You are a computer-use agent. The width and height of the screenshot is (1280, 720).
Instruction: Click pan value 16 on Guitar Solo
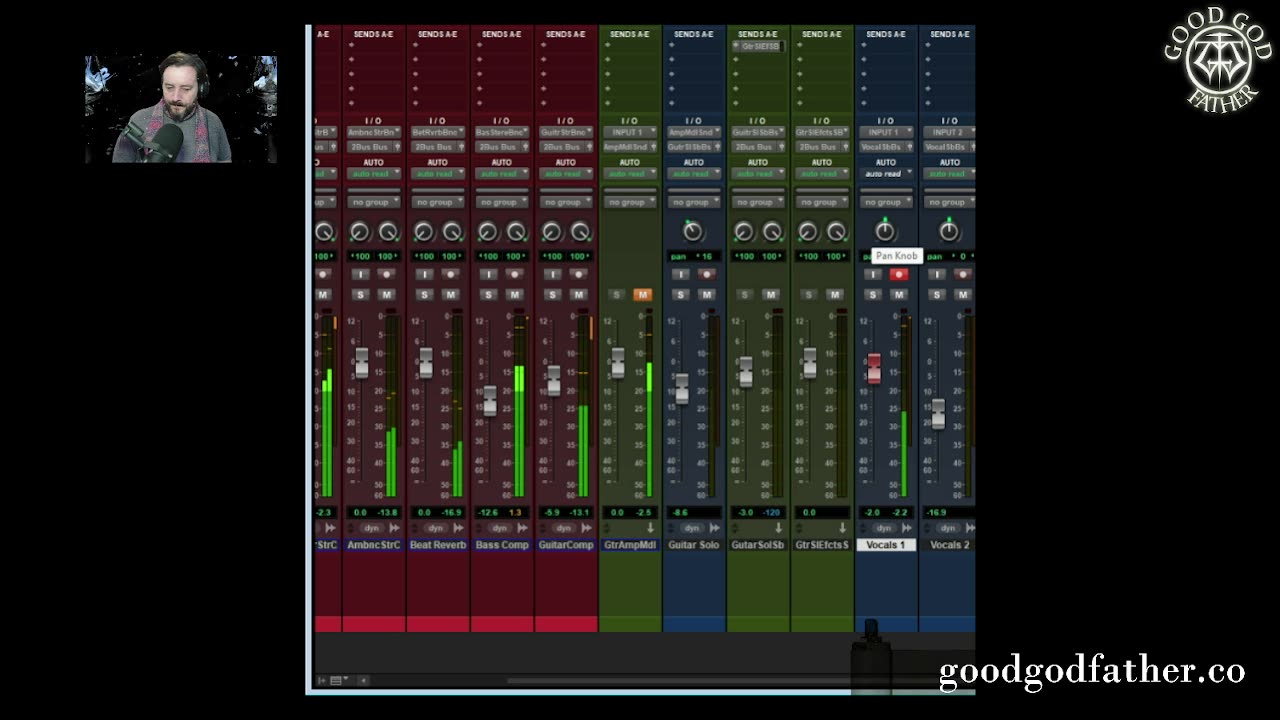tap(705, 257)
